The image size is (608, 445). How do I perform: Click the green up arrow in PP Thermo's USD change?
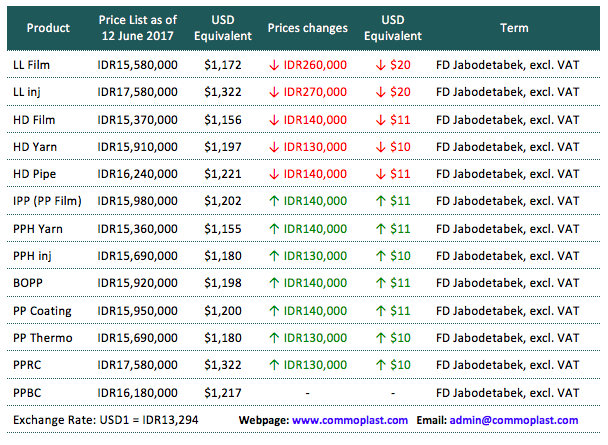[378, 338]
